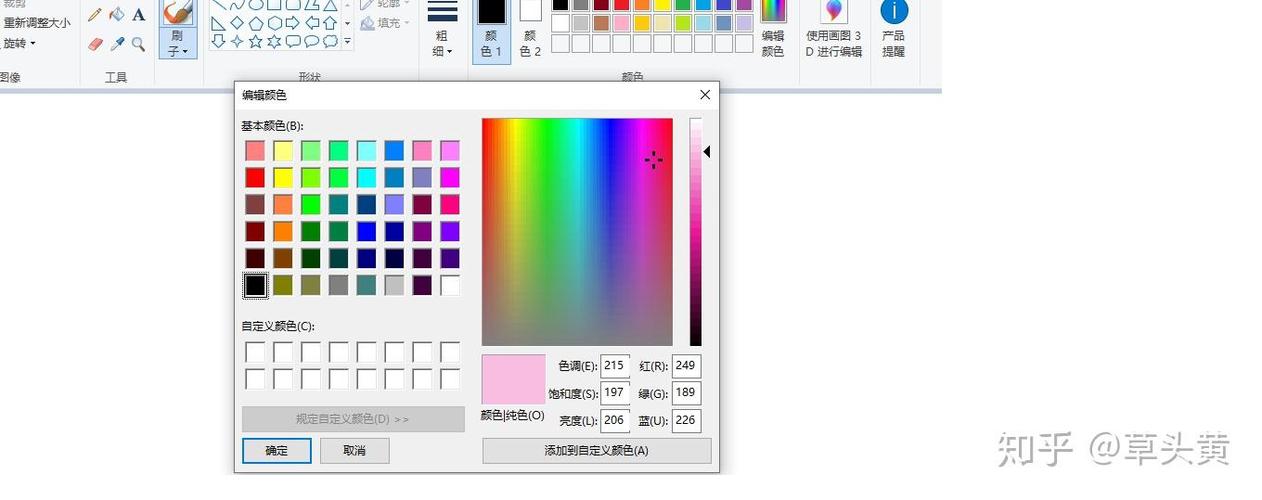Pick pure blue in basic colors grid
Viewport: 1262px width, 500px height.
pos(367,232)
